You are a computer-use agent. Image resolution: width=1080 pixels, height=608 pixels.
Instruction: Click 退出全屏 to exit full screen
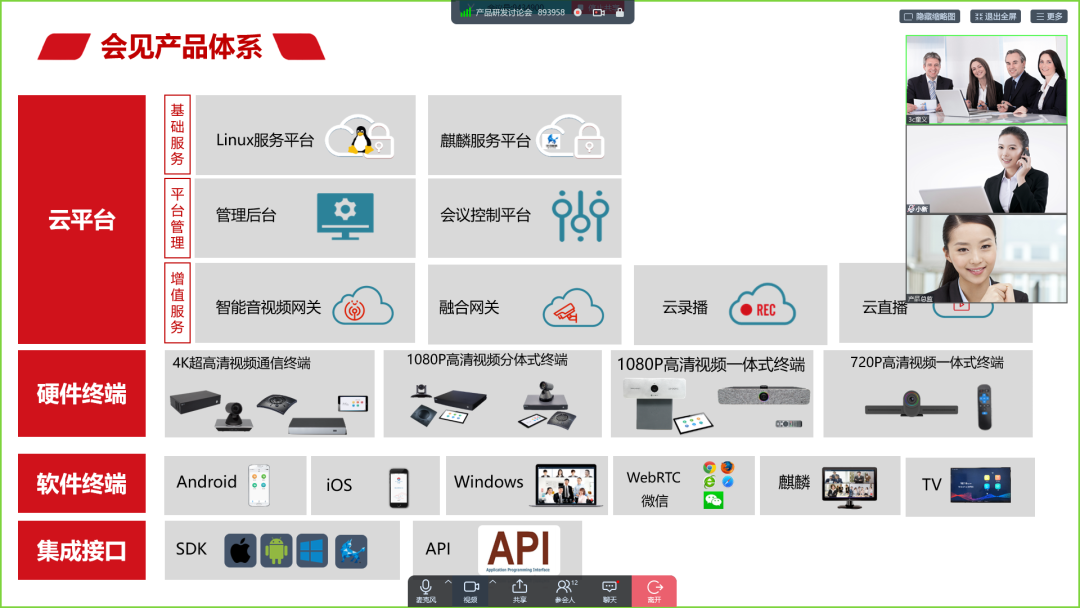(994, 16)
